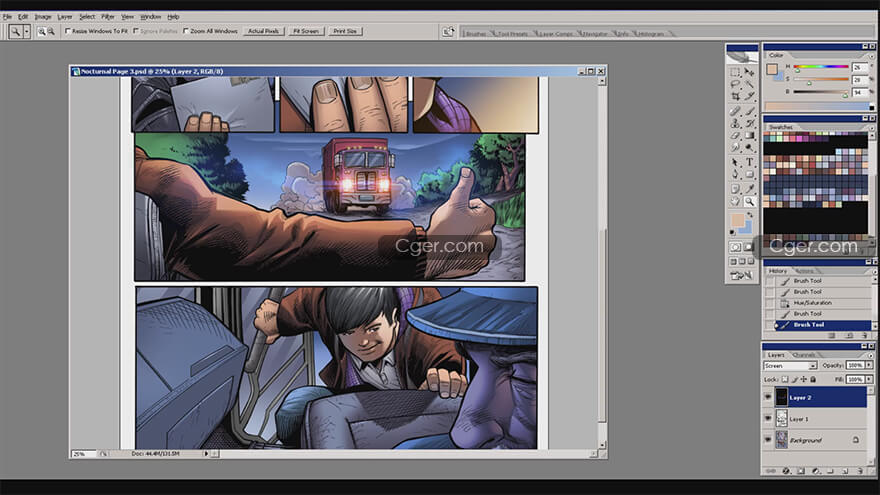Select the Brush tool in toolbox
The image size is (880, 495).
pos(749,111)
